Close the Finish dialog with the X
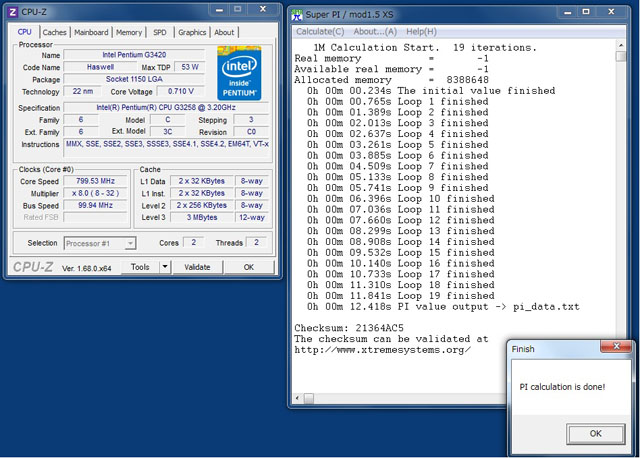Viewport: 640px width, 458px height. [x=616, y=347]
